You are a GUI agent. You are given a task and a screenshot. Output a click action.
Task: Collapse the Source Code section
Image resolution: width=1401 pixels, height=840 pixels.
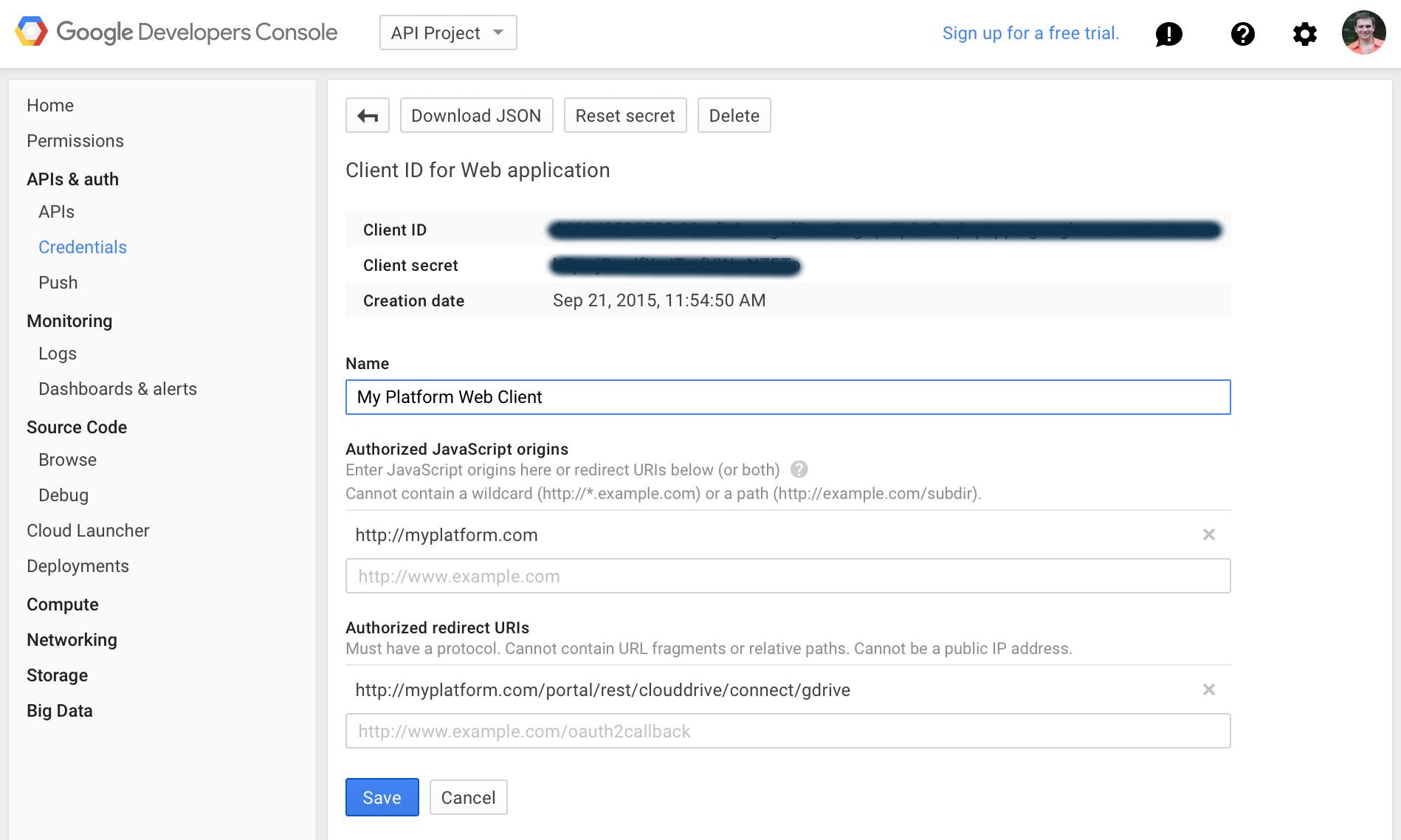point(77,427)
